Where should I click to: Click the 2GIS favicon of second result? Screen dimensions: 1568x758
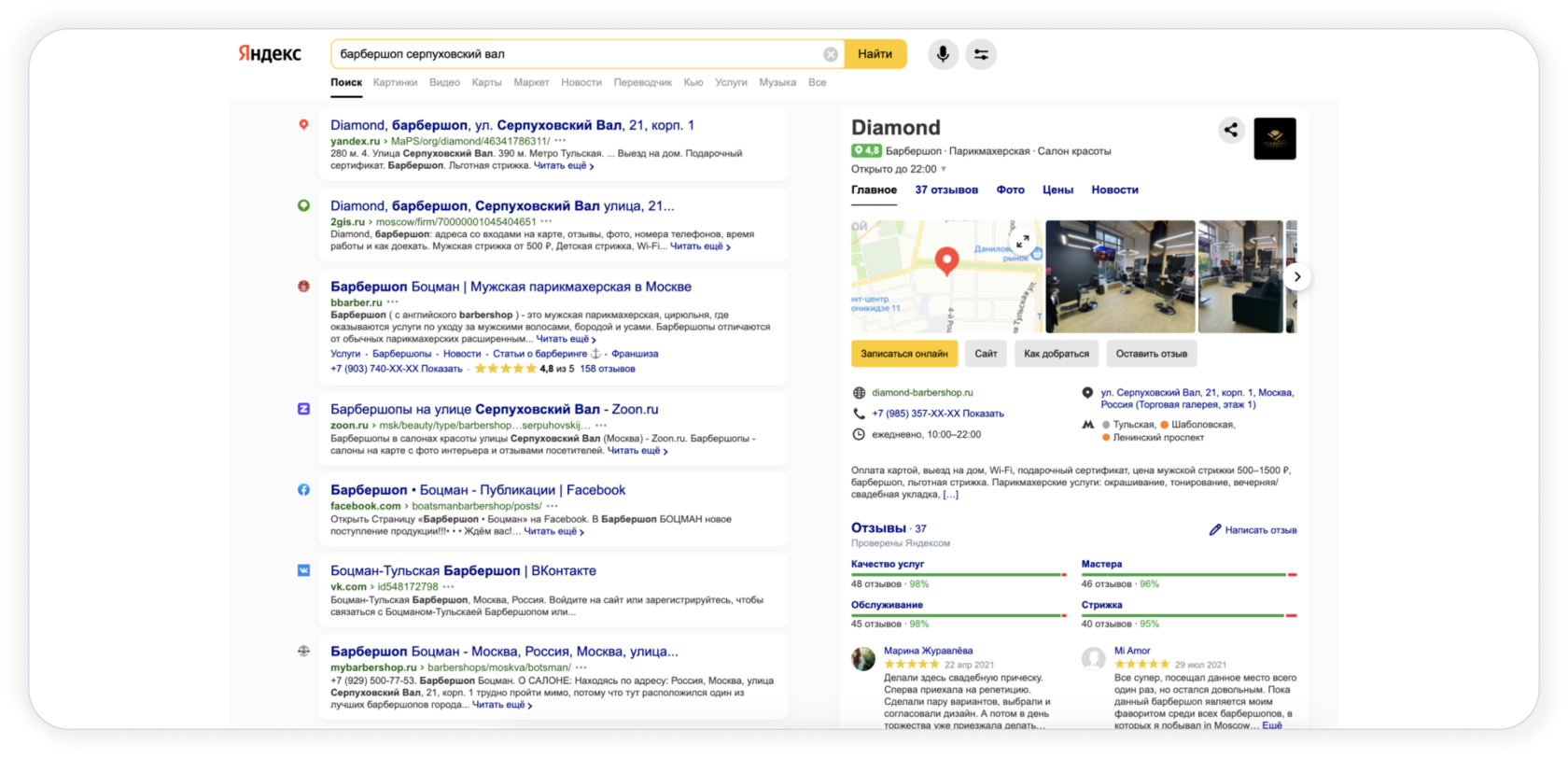(303, 205)
